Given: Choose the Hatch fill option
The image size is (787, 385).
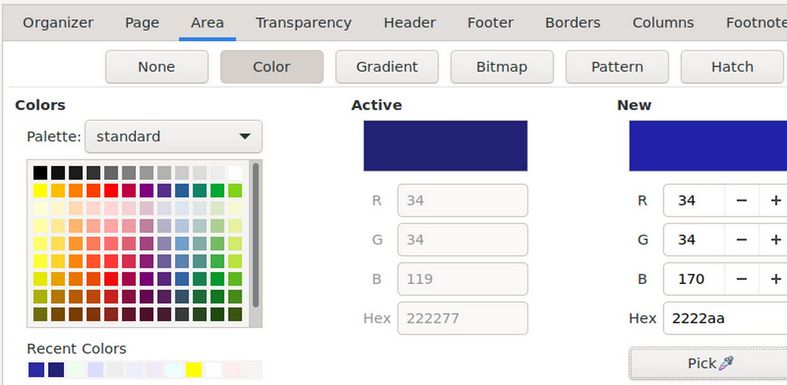Looking at the screenshot, I should [x=732, y=67].
